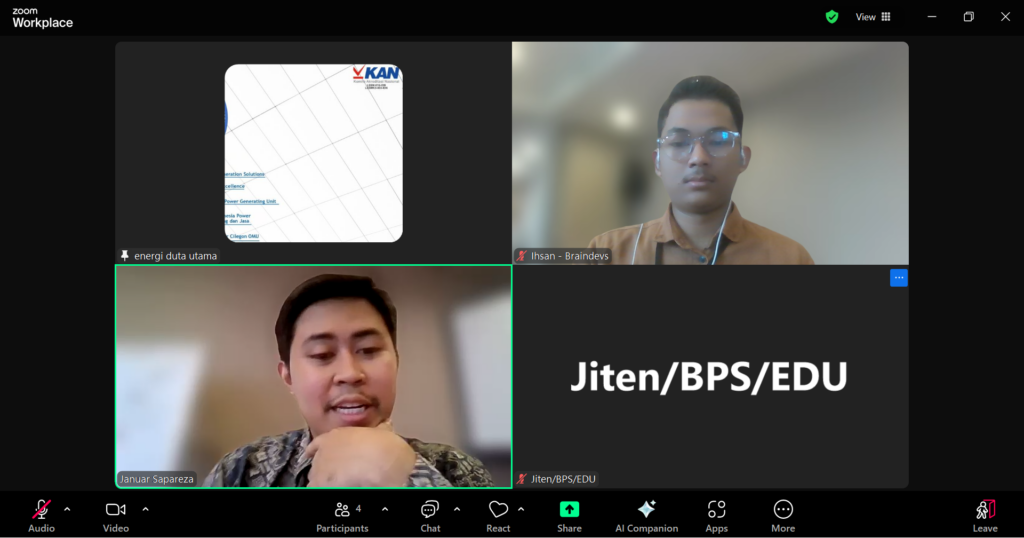Viewport: 1024px width, 538px height.
Task: Select the energi duta utama video tile
Action: 313,152
